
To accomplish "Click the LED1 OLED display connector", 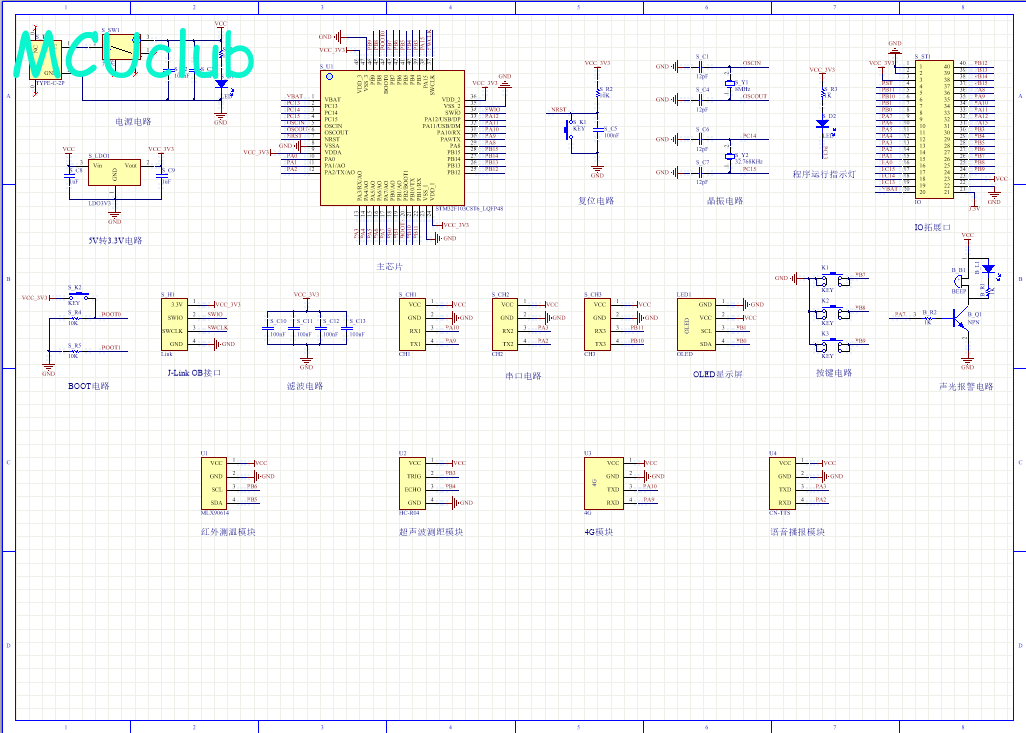I will coord(696,325).
